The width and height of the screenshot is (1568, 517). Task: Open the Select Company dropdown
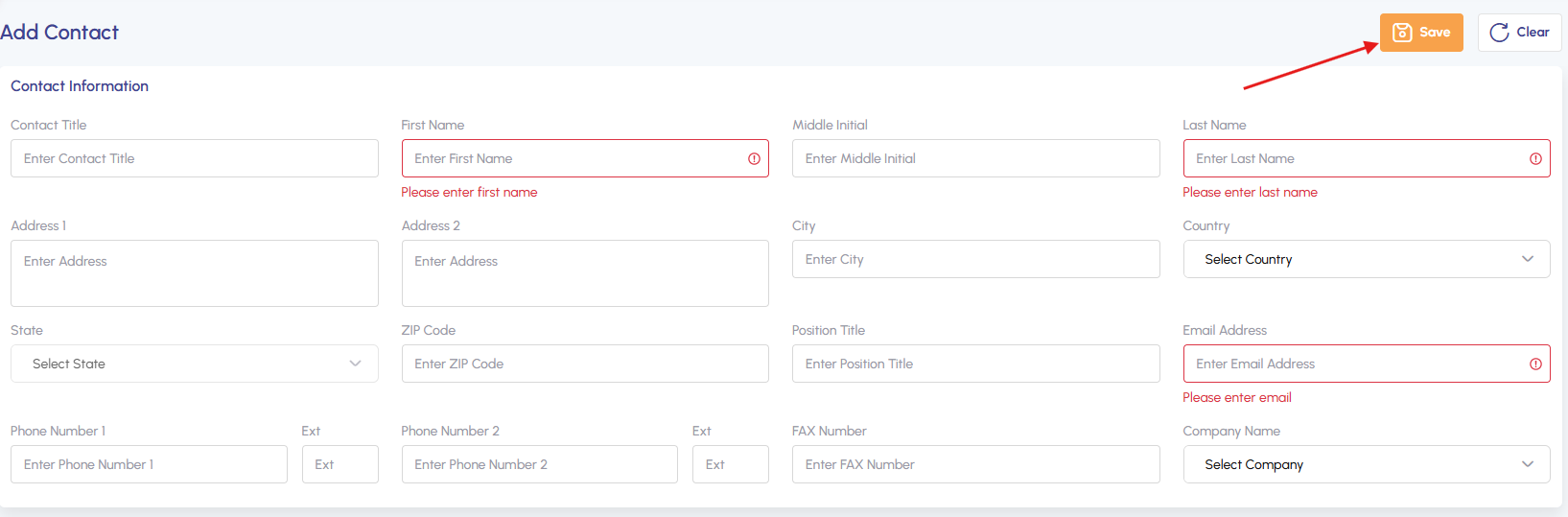1366,465
